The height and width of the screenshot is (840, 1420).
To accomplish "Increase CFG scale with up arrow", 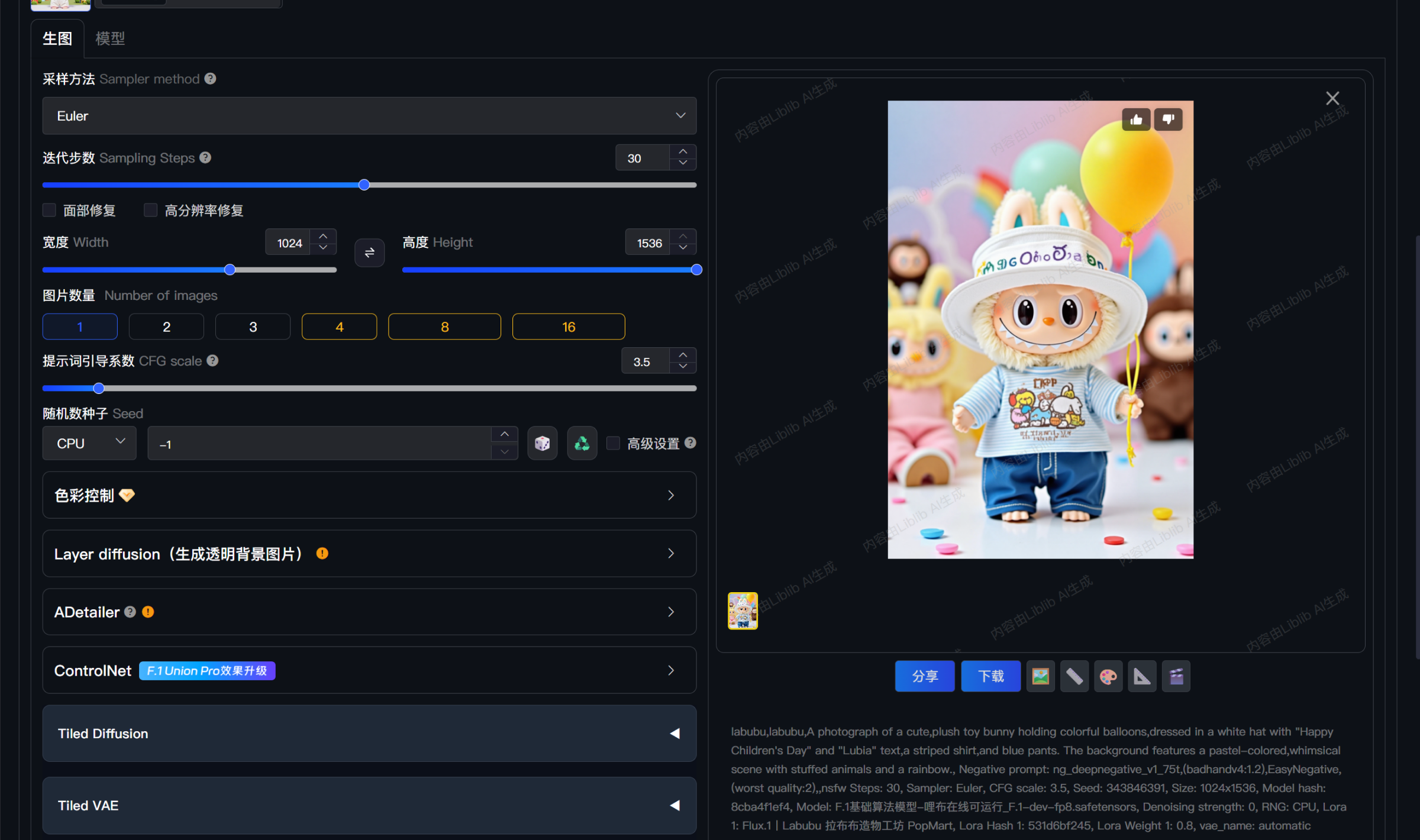I will (683, 354).
